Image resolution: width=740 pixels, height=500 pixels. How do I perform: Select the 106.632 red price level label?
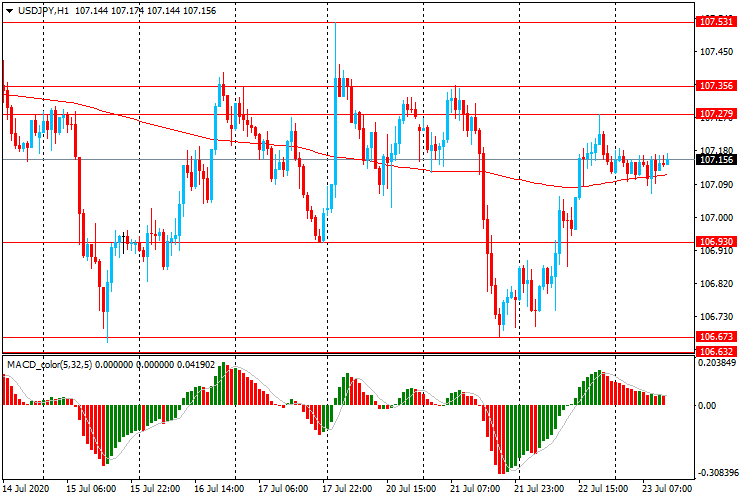(x=716, y=351)
